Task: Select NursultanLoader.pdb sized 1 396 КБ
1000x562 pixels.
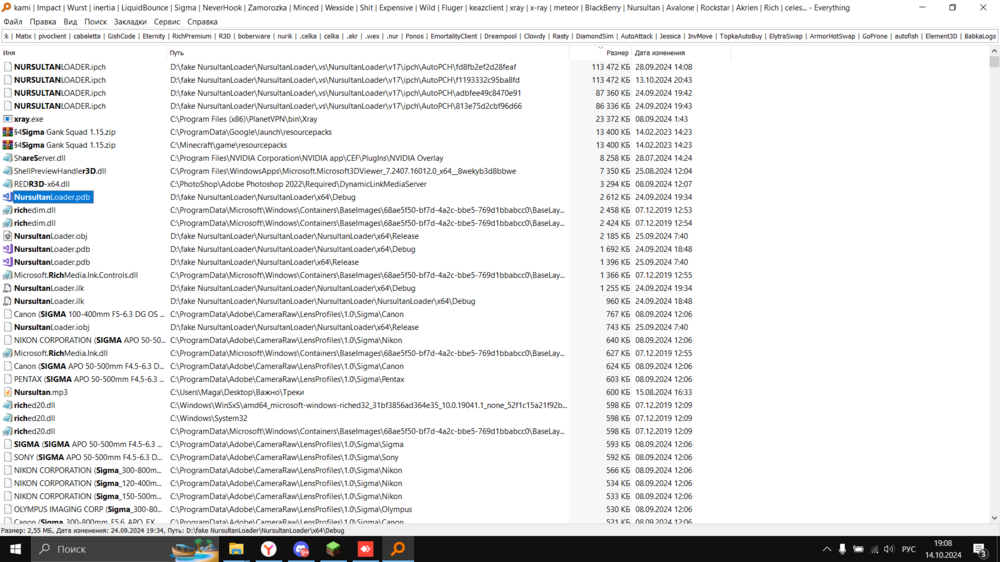Action: pos(52,262)
